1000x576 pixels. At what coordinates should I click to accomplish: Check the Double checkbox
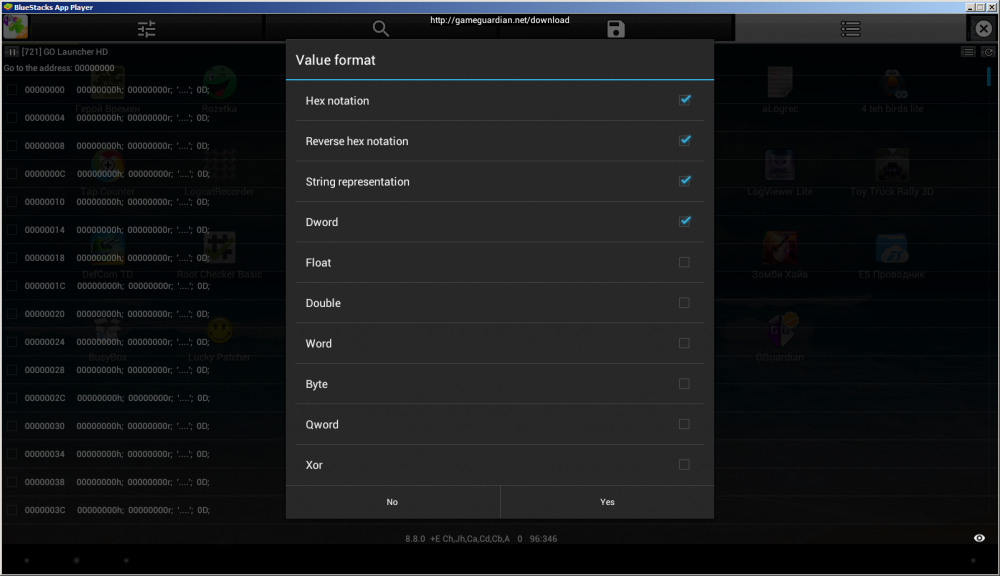click(684, 303)
